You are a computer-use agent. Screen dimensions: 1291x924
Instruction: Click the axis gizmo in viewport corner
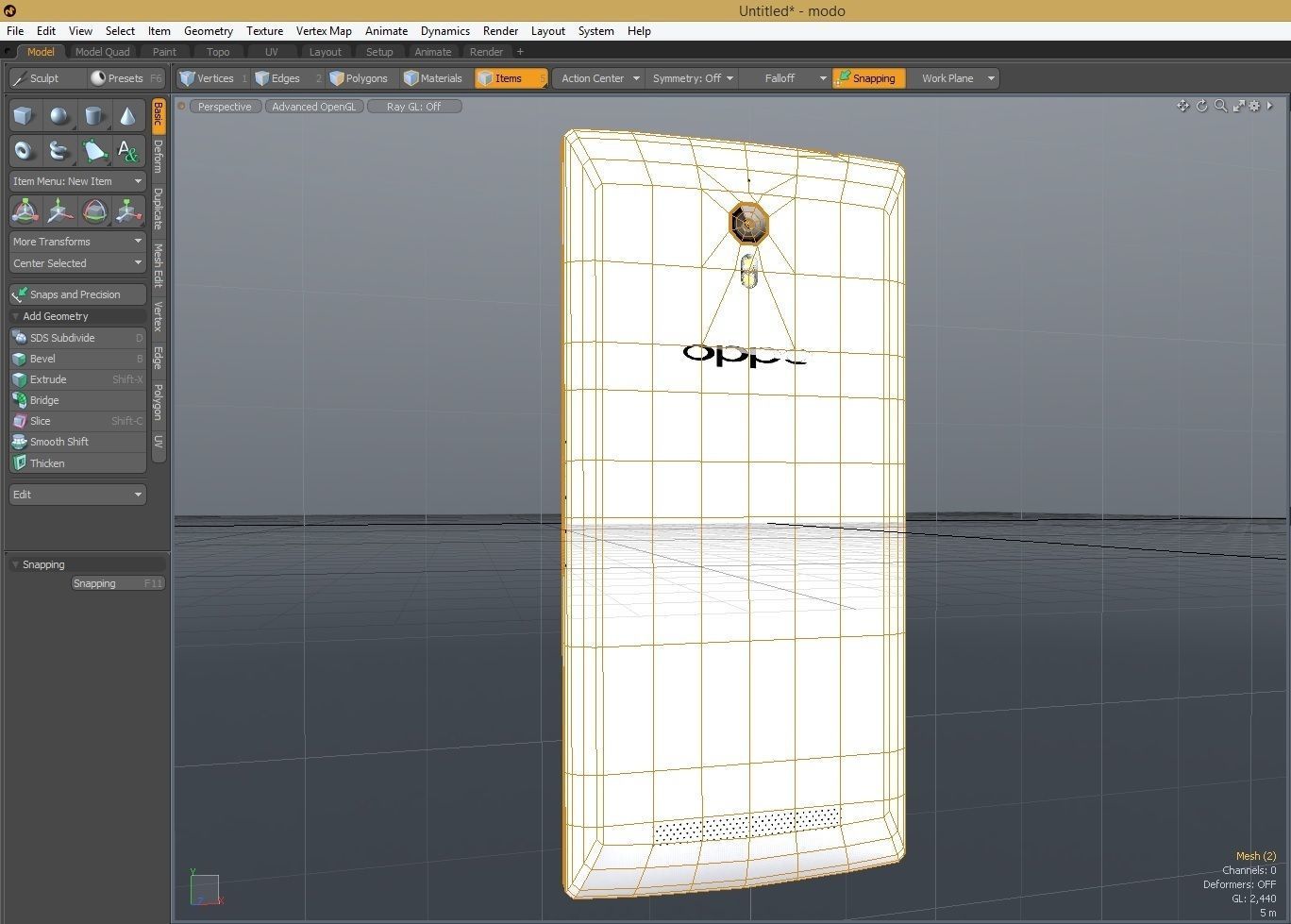tap(206, 888)
